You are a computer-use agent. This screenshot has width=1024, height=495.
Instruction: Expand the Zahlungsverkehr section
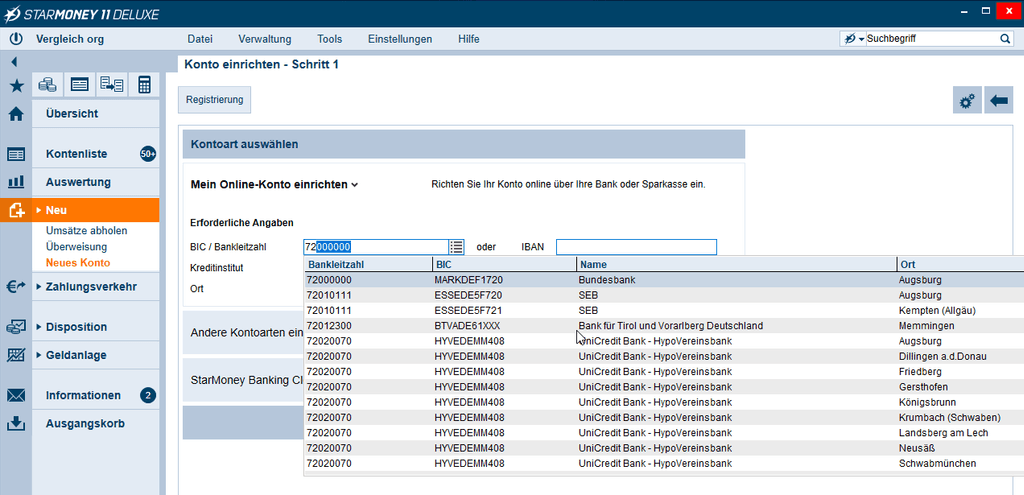coord(39,286)
